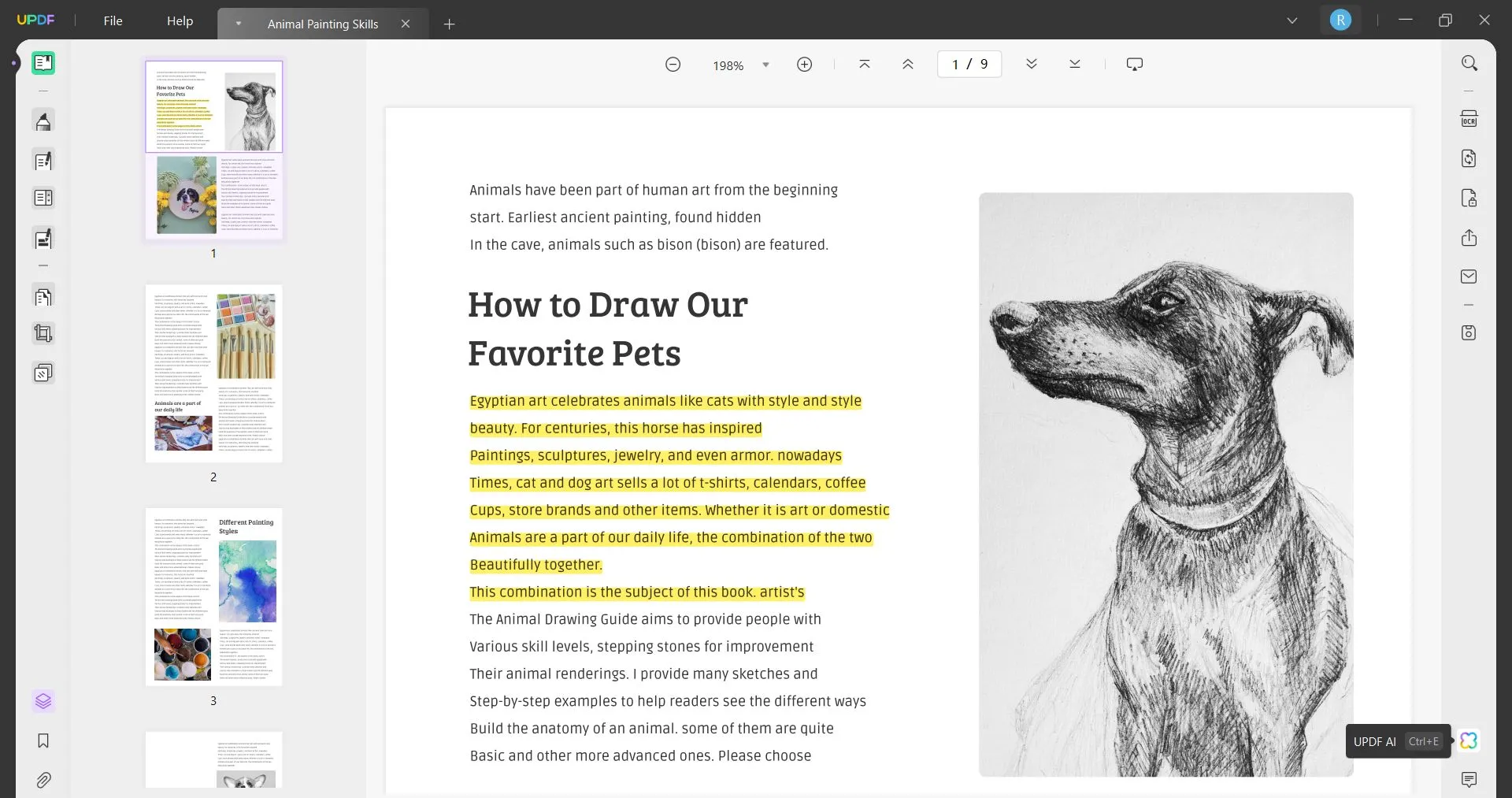
Task: Open the crop pages tool
Action: [43, 334]
